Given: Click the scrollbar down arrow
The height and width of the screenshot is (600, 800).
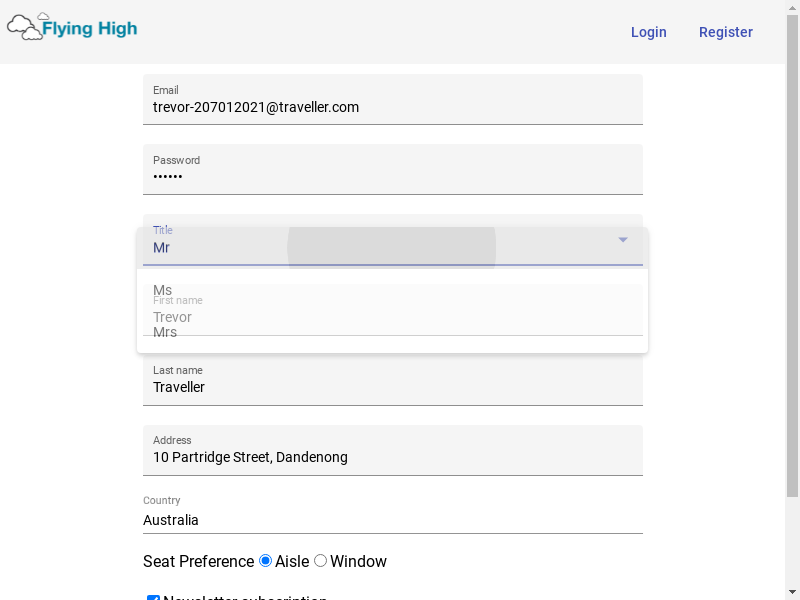Looking at the screenshot, I should coord(792,592).
